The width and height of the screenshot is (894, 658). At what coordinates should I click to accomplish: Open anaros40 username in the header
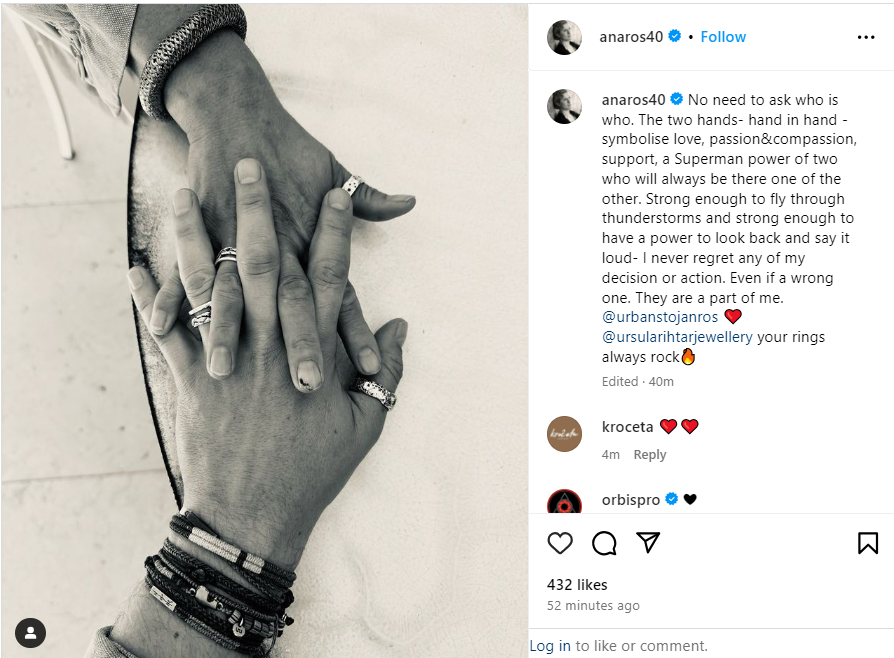[631, 37]
